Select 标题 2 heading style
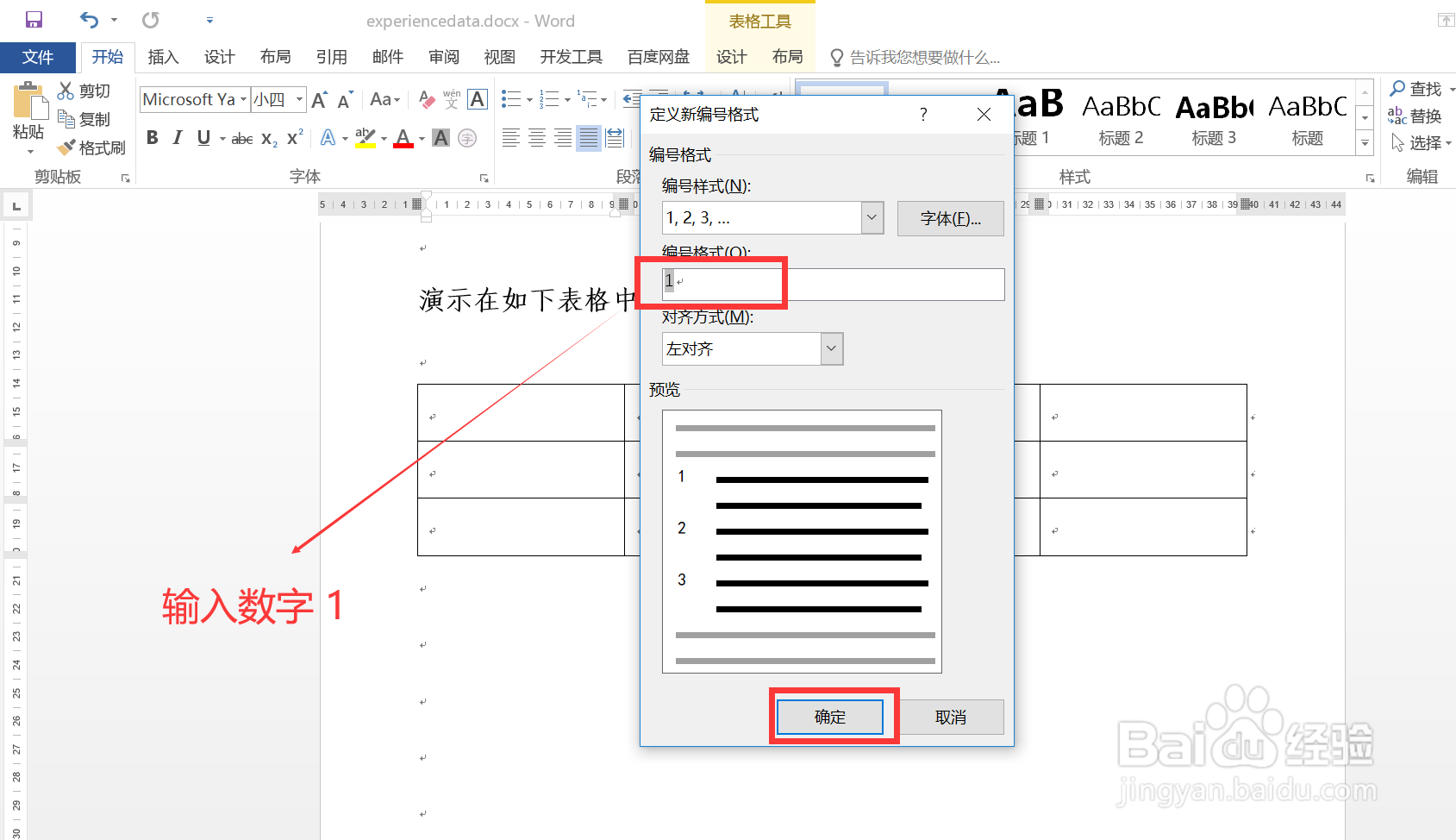The image size is (1456, 840). point(1121,119)
